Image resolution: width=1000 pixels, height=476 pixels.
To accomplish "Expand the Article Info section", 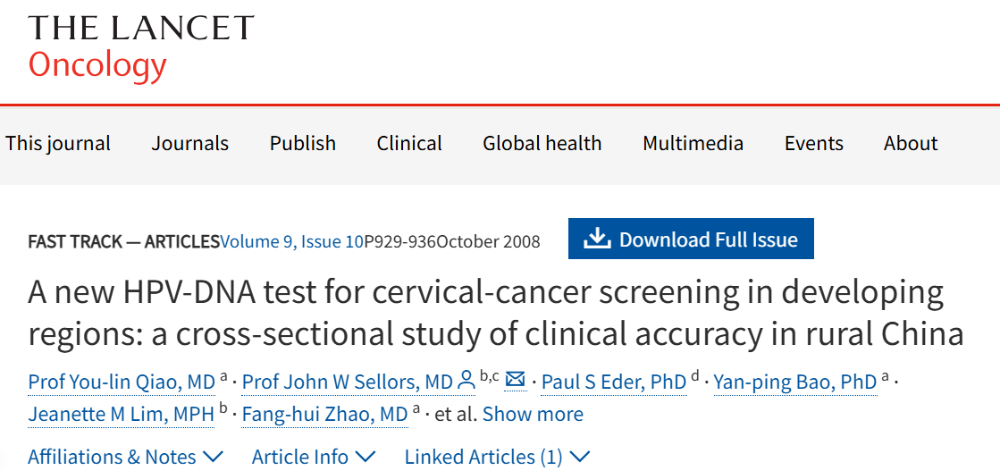I will point(313,457).
